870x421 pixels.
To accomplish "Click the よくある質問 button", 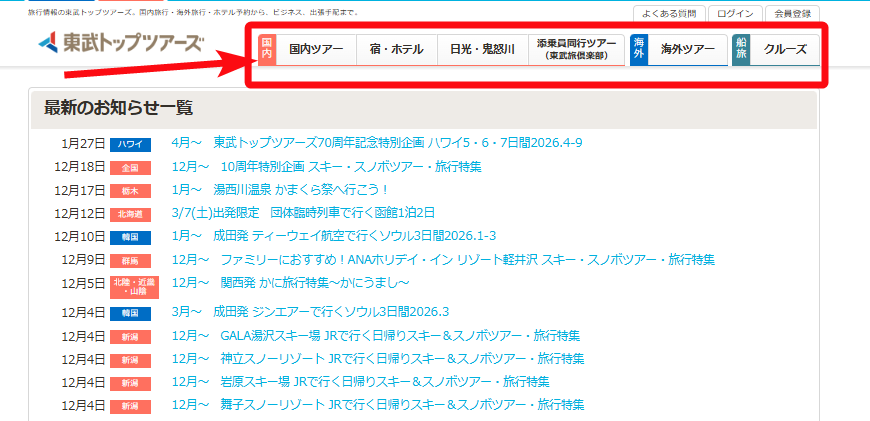I will (x=670, y=14).
